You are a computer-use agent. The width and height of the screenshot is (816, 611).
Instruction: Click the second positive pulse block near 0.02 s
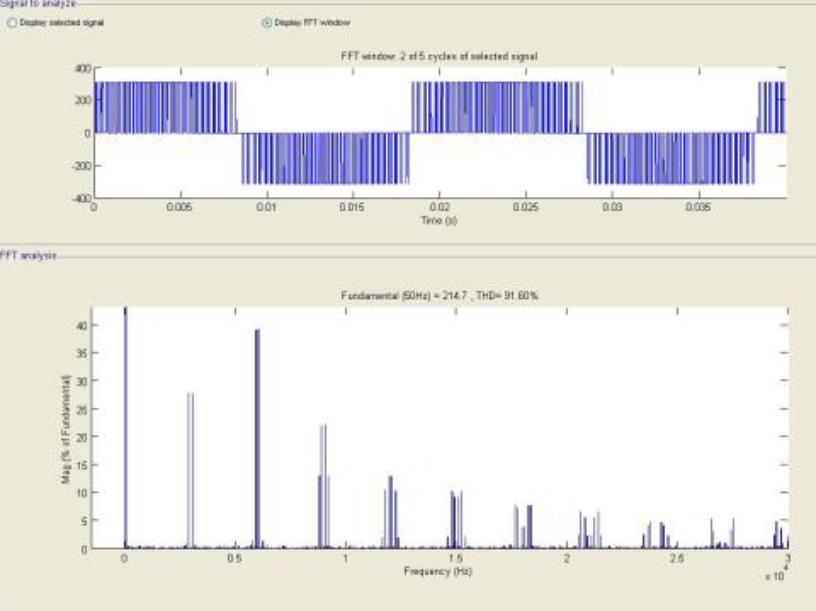pyautogui.click(x=496, y=107)
